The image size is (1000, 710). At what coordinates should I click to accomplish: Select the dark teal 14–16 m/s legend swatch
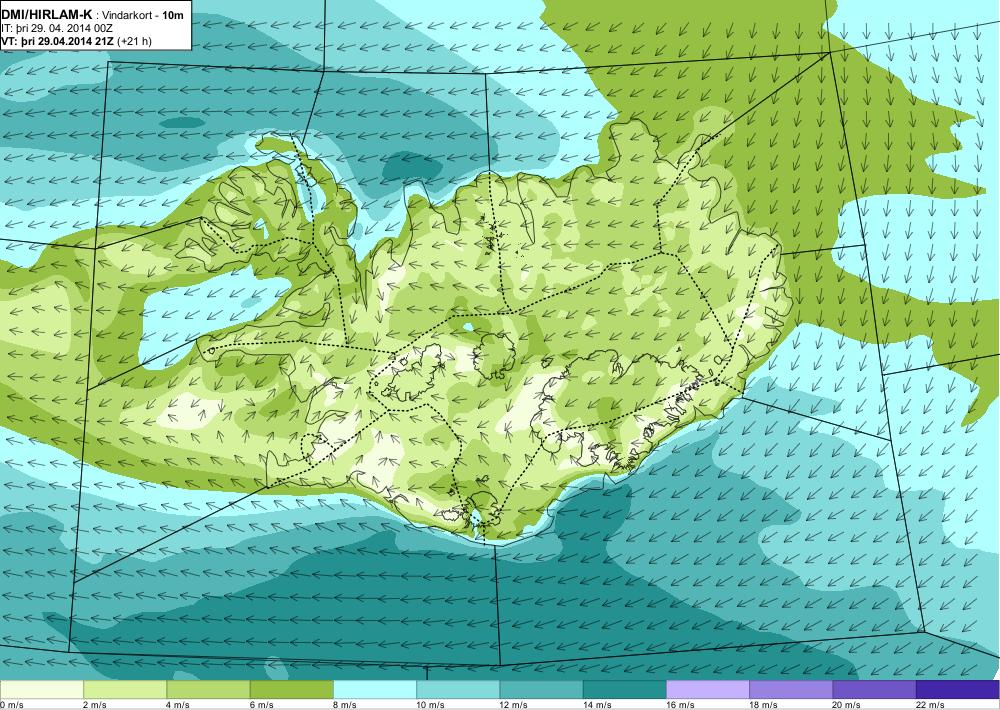[x=624, y=690]
